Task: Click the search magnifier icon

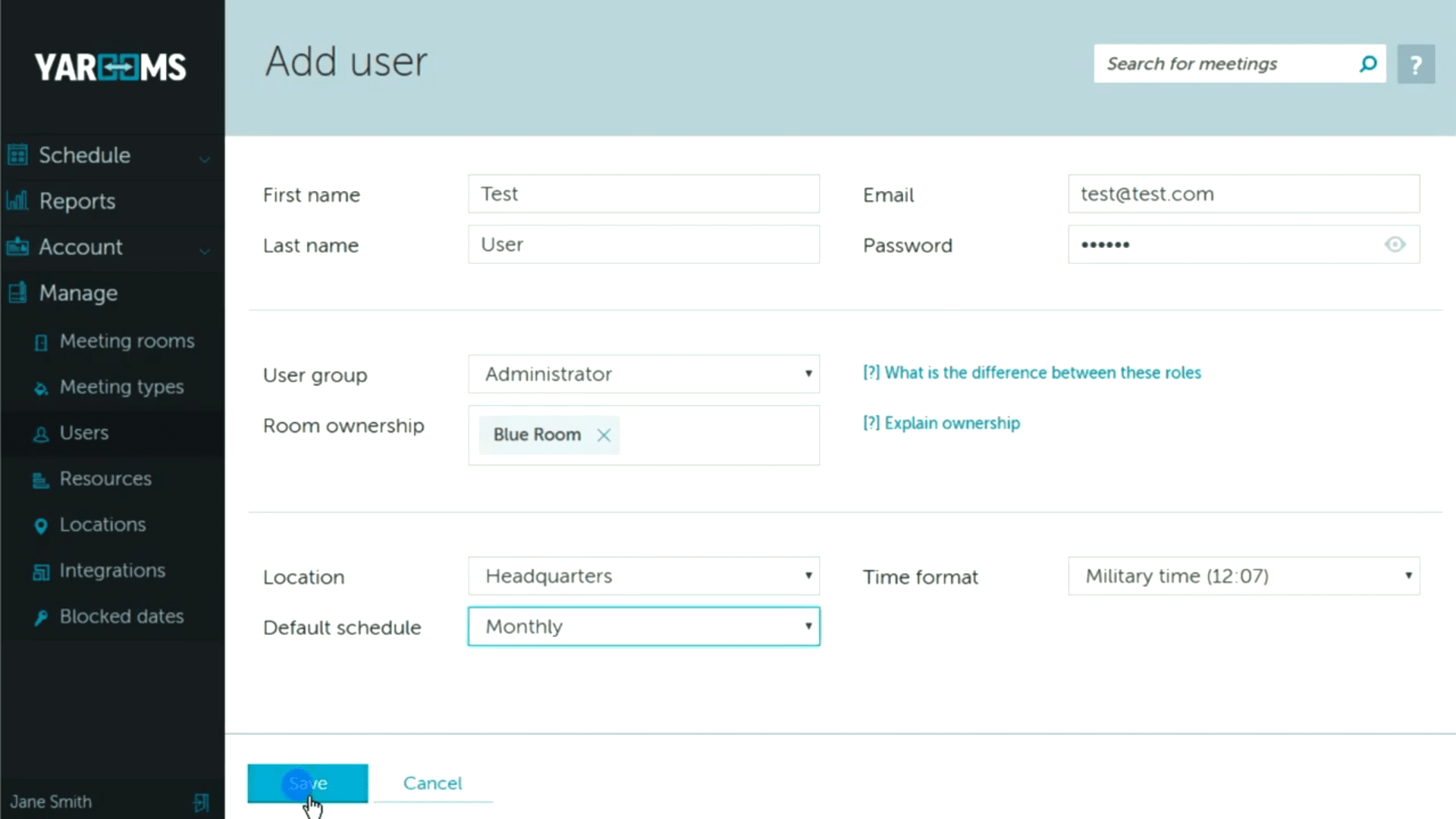Action: click(1368, 64)
